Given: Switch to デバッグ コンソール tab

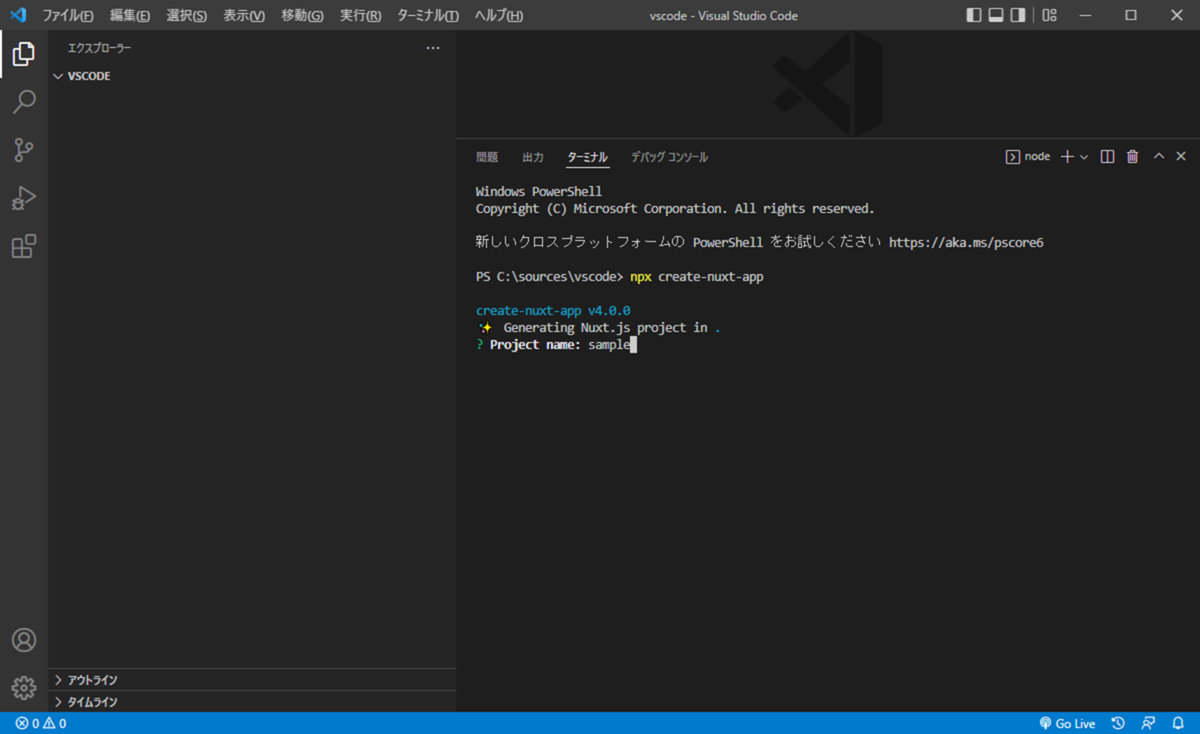Looking at the screenshot, I should [669, 157].
